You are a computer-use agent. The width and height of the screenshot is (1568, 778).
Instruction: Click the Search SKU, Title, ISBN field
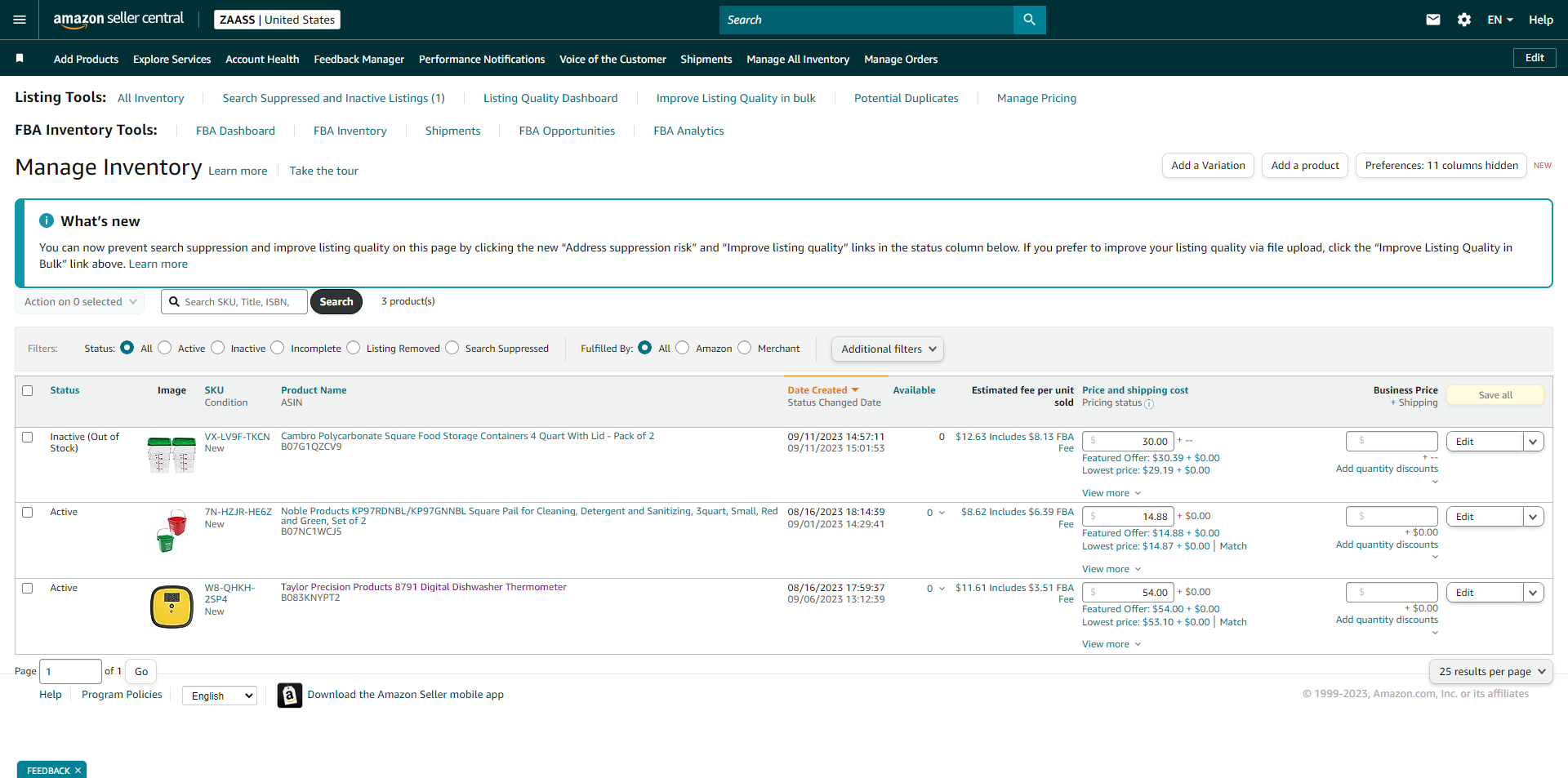click(x=234, y=302)
